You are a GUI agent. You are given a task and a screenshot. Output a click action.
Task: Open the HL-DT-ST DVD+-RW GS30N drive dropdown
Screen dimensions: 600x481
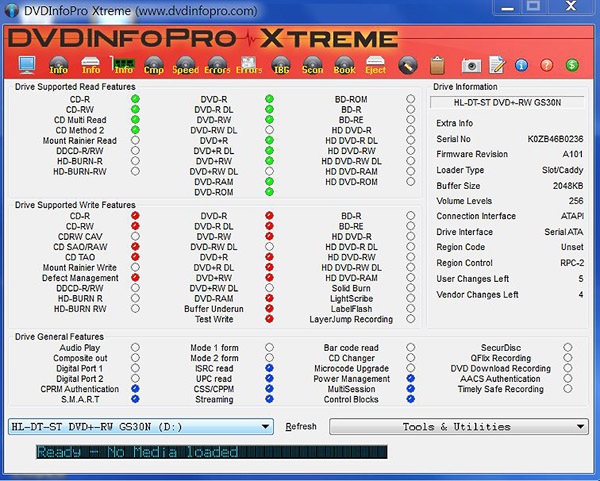pyautogui.click(x=141, y=427)
